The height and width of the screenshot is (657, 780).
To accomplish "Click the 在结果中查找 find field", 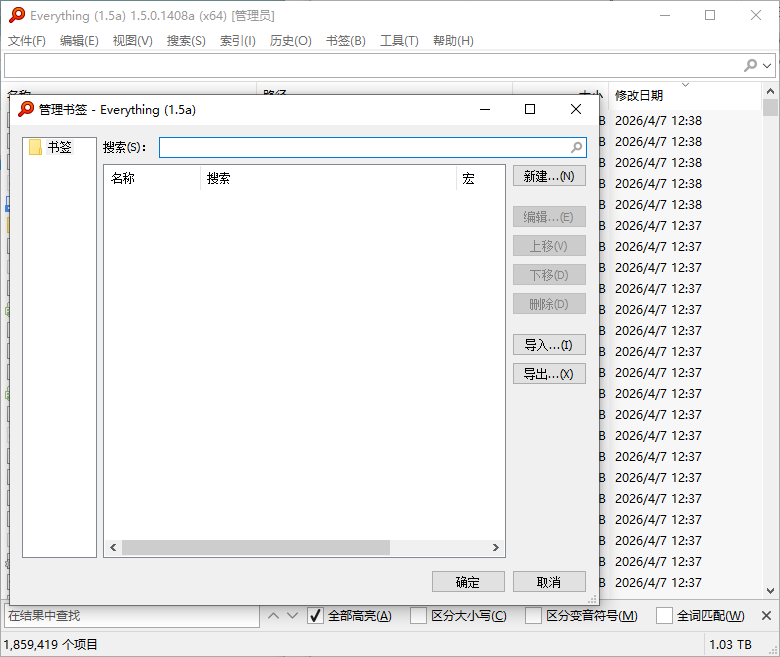I will pyautogui.click(x=132, y=616).
